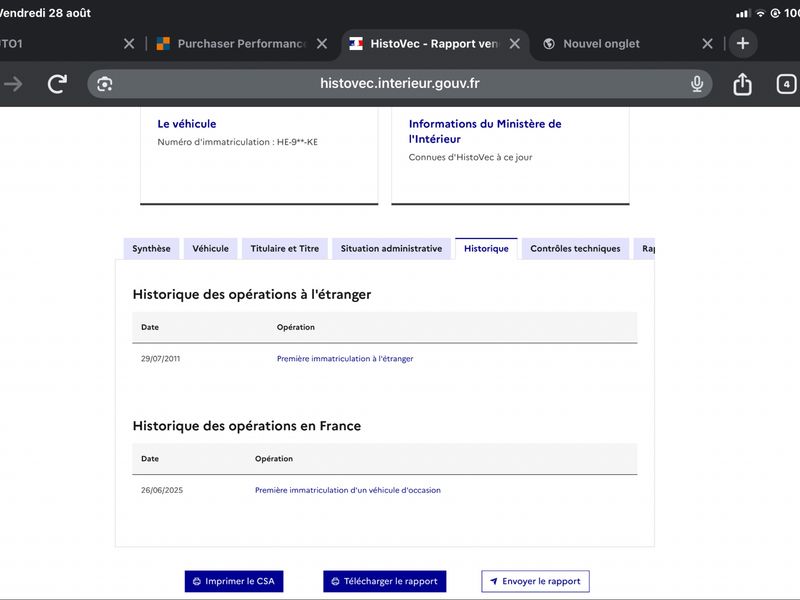800x600 pixels.
Task: Click Première immatriculation d'un véhicule d'occasion
Action: tap(347, 490)
